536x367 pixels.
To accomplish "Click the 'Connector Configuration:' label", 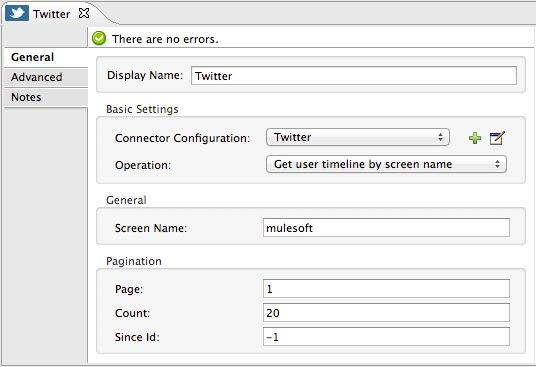I will pos(183,138).
